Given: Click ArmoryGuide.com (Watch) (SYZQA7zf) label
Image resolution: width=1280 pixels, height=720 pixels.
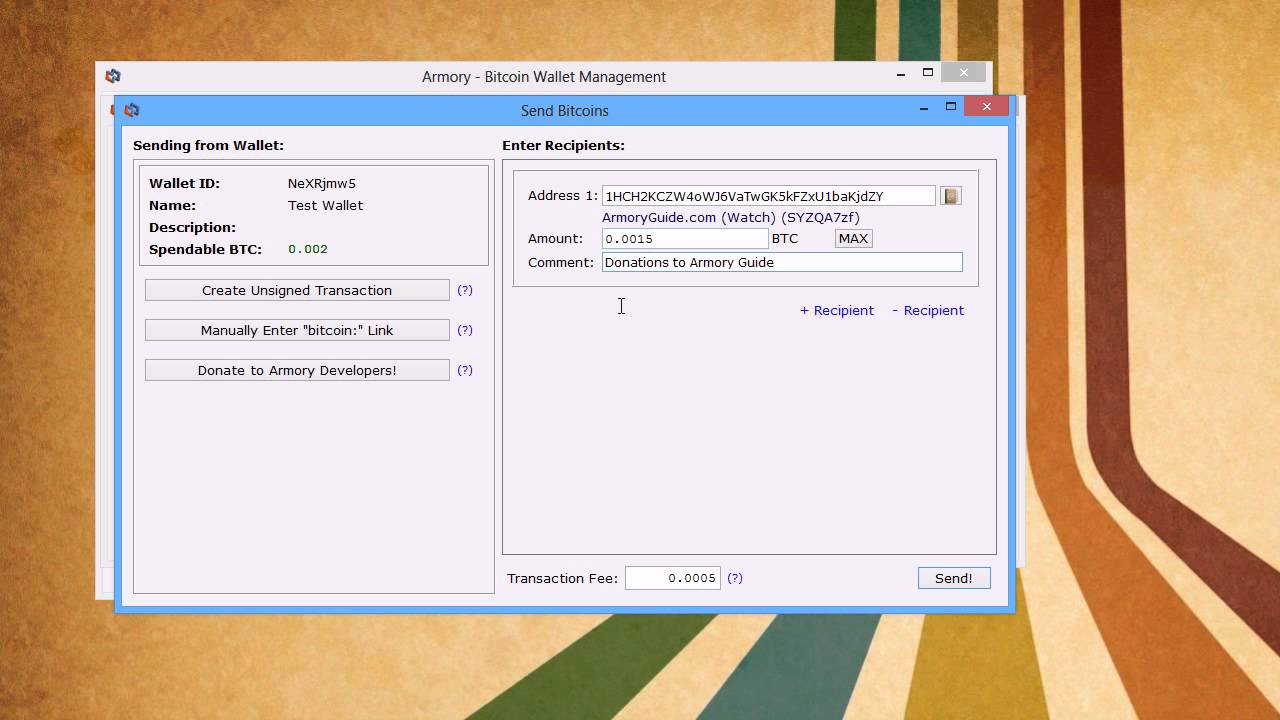Looking at the screenshot, I should pos(731,217).
